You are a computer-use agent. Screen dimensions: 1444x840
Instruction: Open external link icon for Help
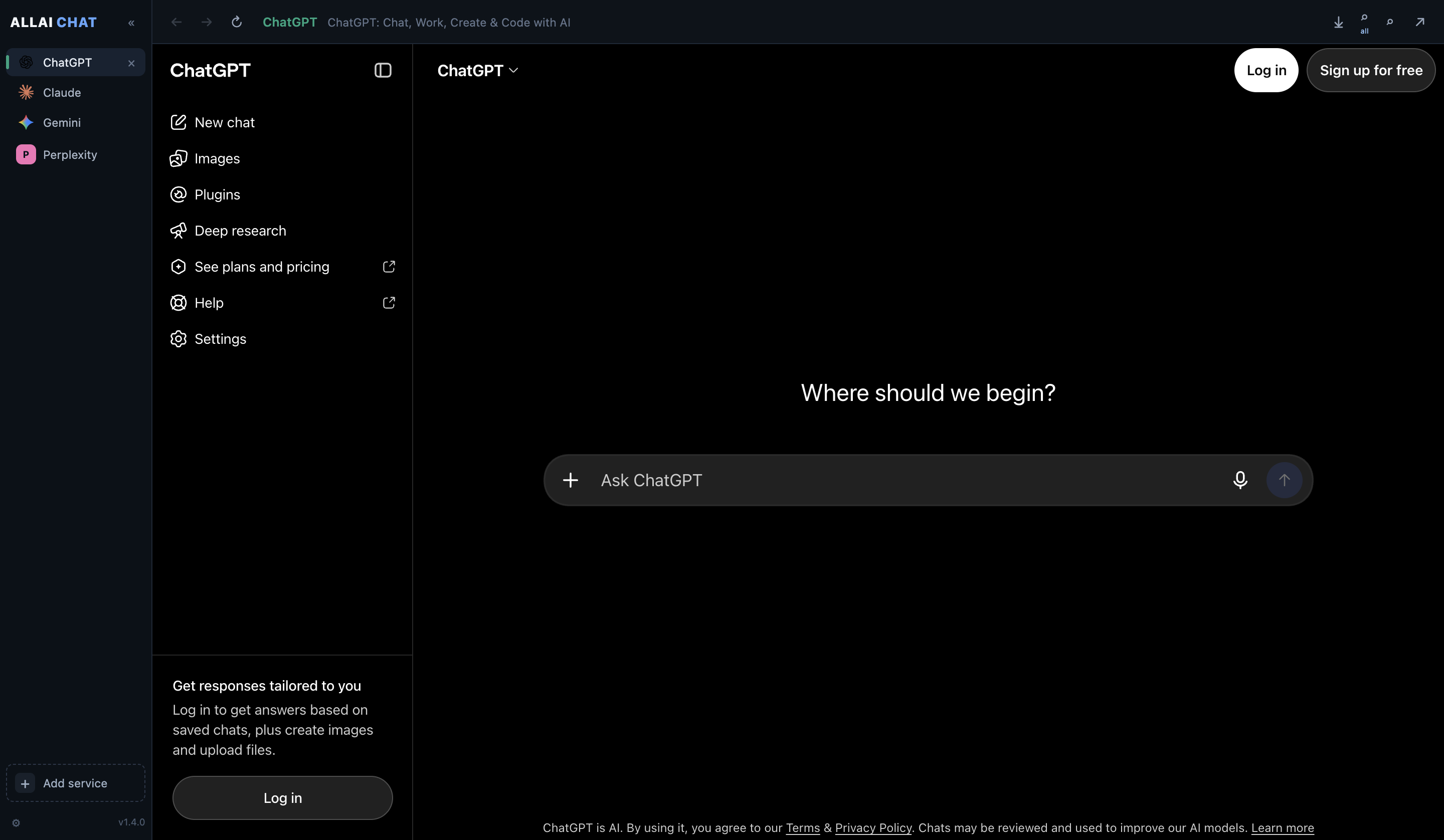tap(389, 303)
